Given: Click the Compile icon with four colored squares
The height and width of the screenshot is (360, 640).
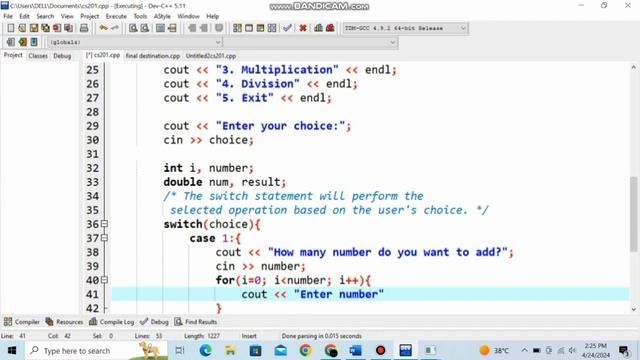Looking at the screenshot, I should [237, 28].
